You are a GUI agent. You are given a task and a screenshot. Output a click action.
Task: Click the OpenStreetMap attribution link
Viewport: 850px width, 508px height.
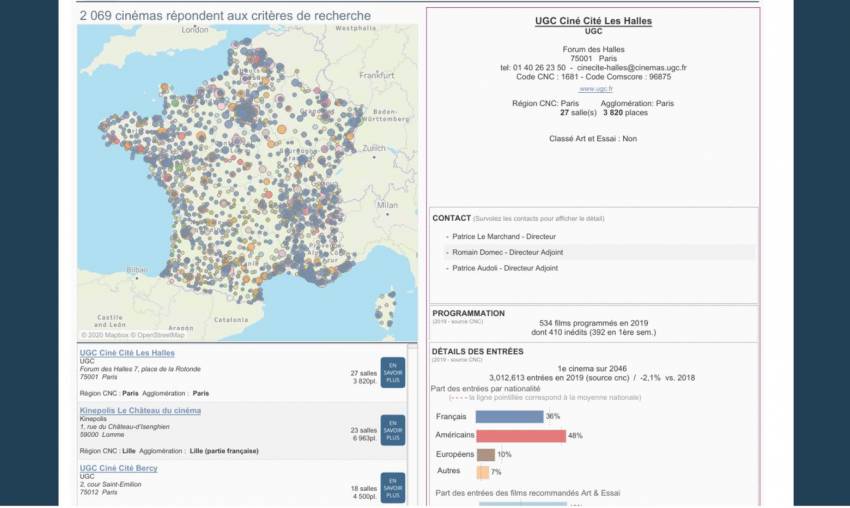[159, 335]
